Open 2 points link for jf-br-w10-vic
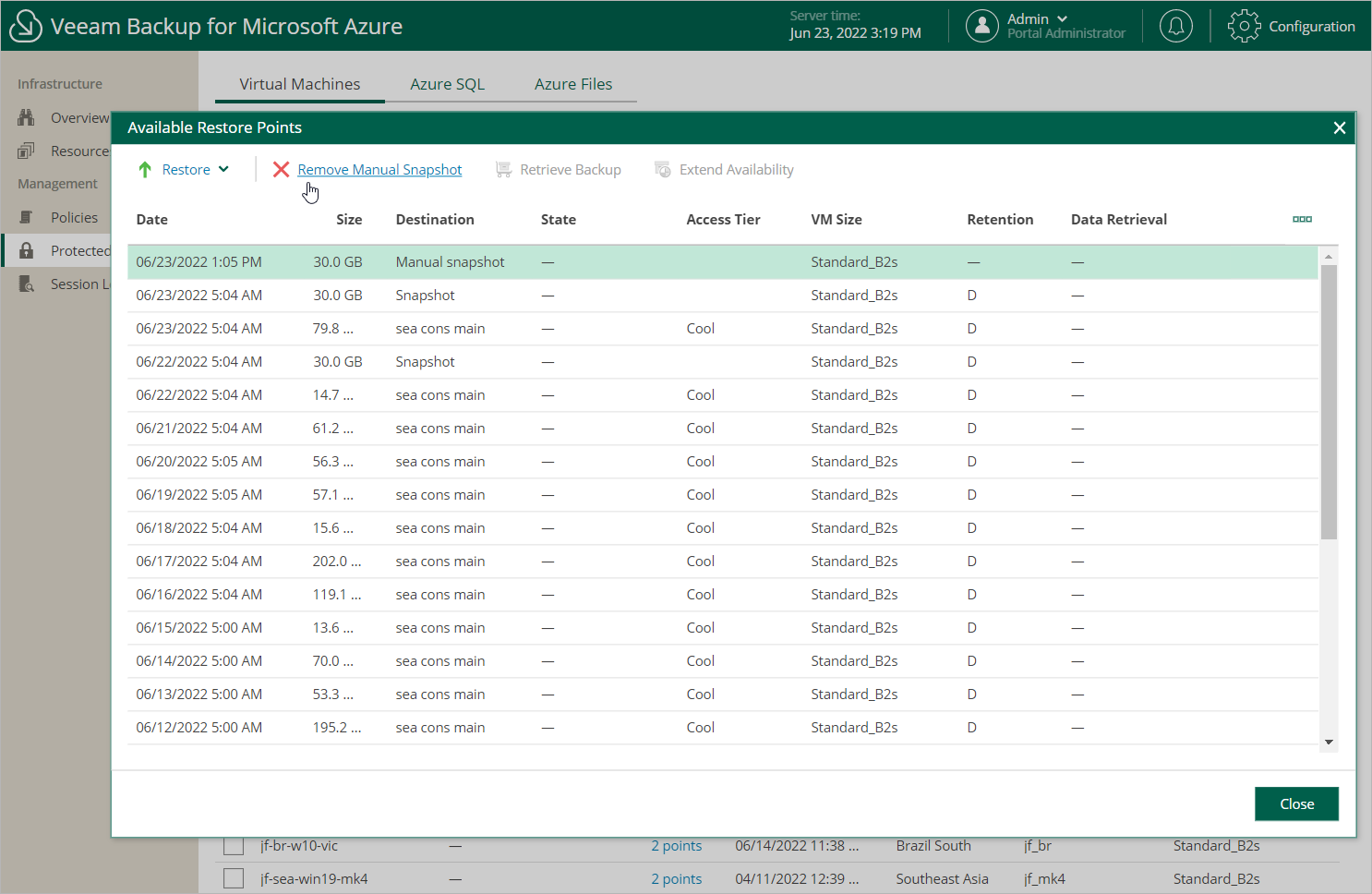1372x894 pixels. pyautogui.click(x=677, y=846)
